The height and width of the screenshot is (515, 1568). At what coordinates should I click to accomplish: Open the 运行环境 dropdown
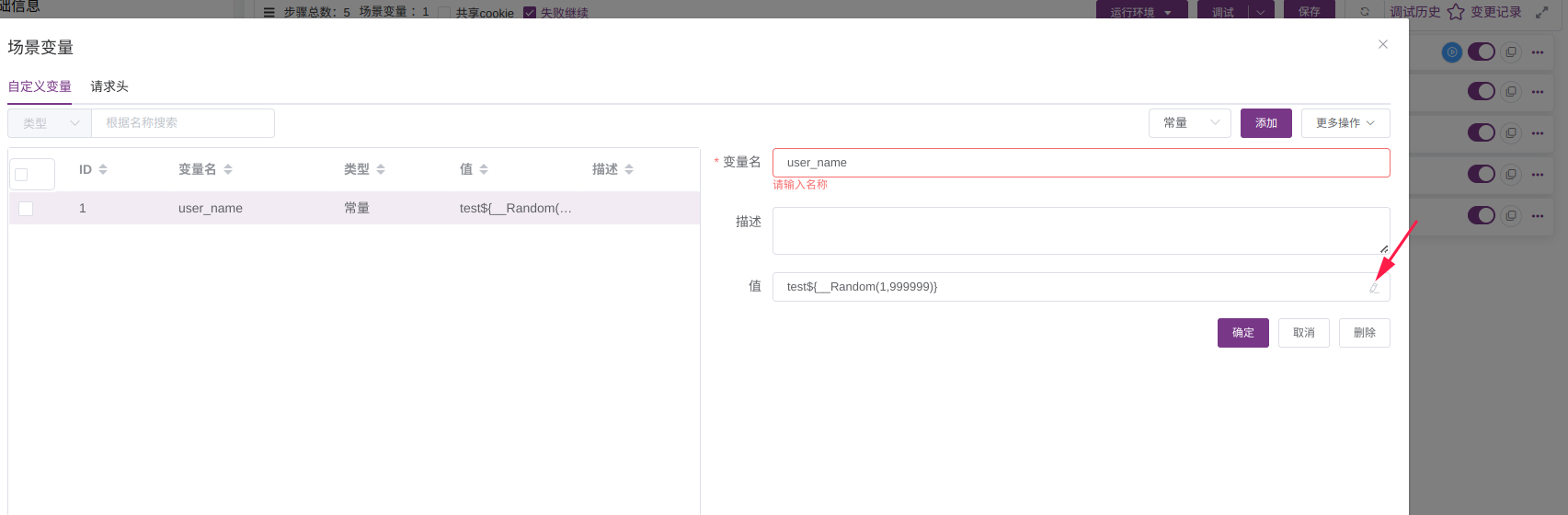point(1141,12)
